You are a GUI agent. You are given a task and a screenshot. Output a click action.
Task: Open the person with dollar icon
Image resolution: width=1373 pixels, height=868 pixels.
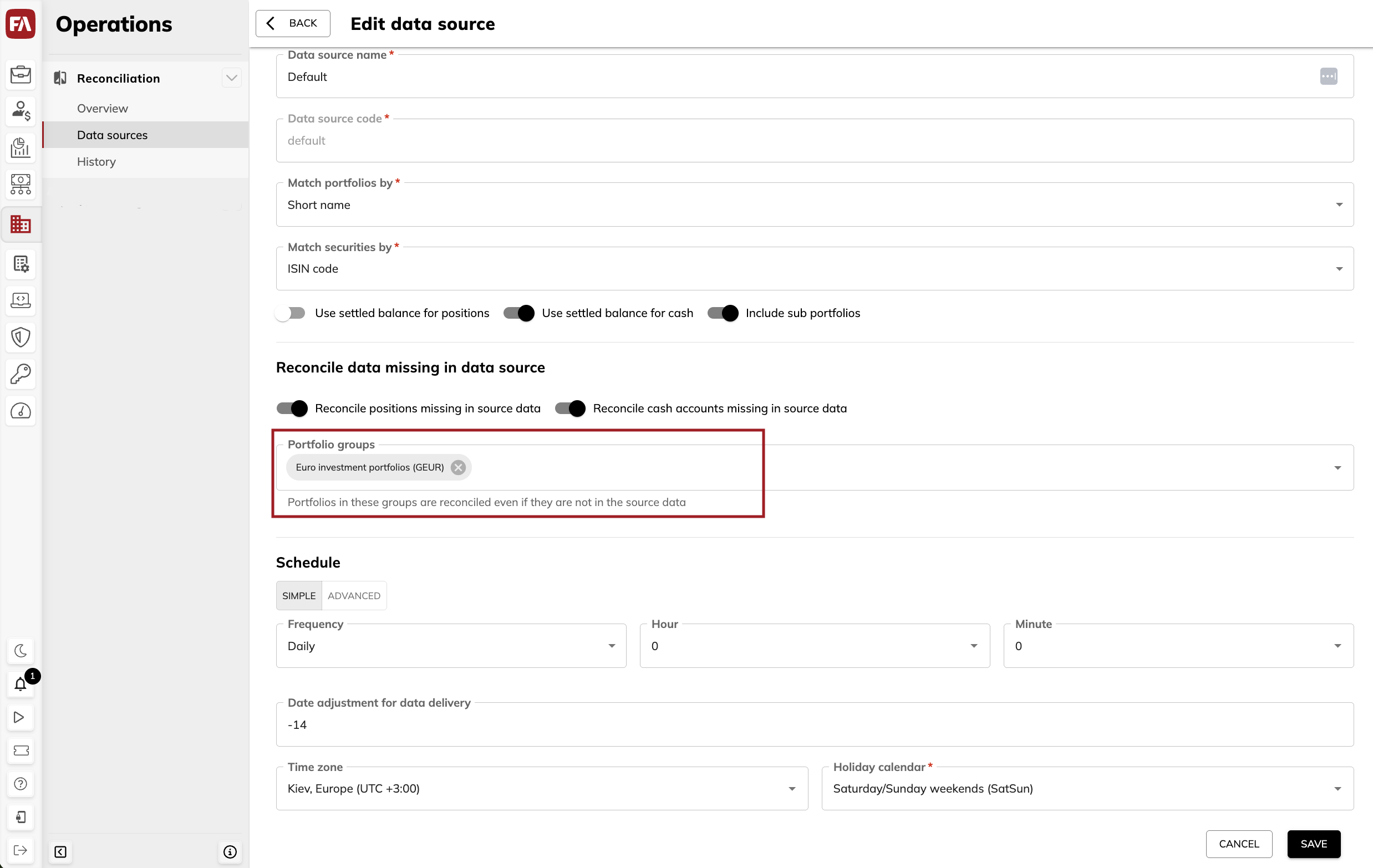click(21, 111)
